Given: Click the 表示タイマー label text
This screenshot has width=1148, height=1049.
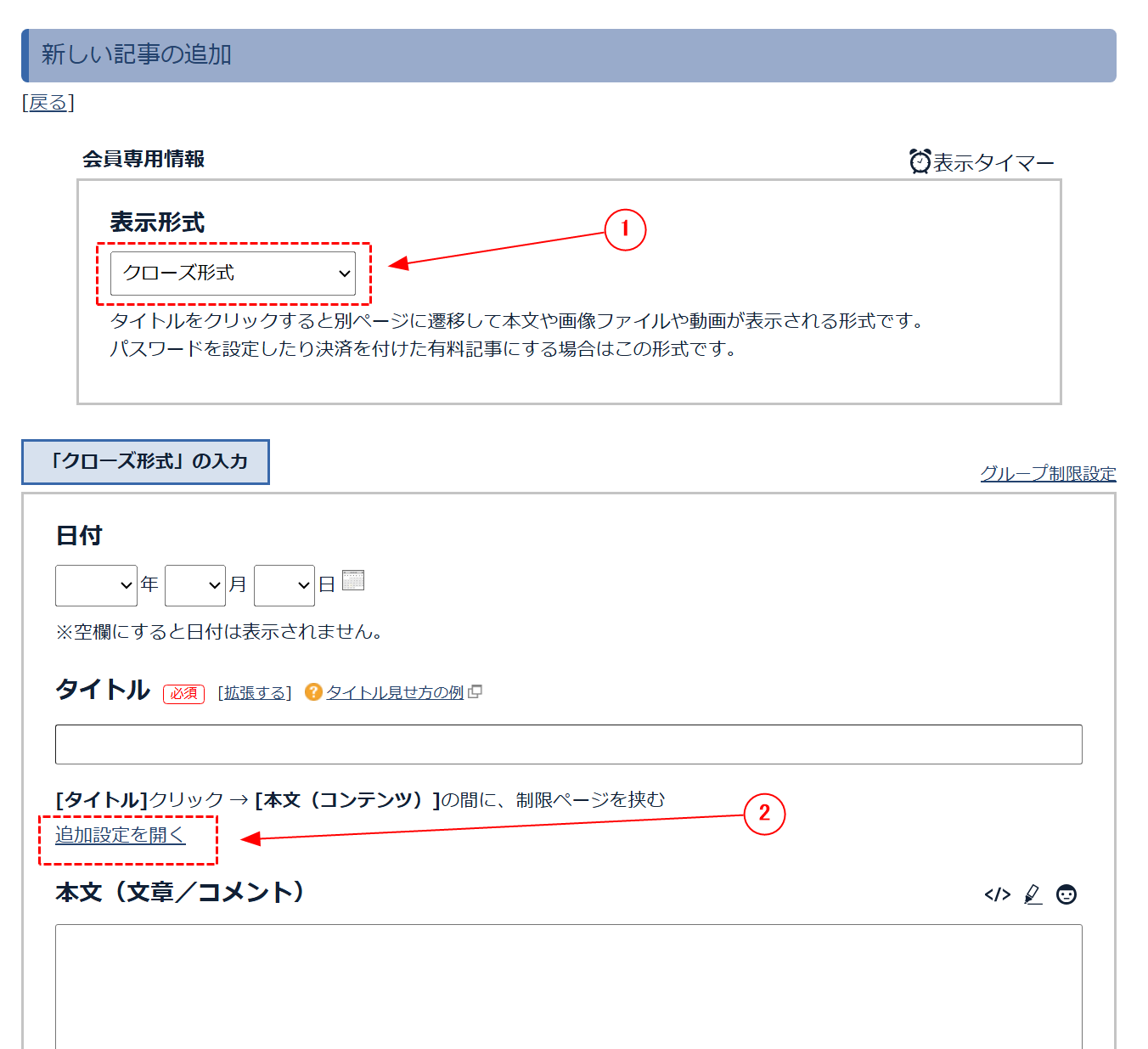Looking at the screenshot, I should pyautogui.click(x=993, y=162).
